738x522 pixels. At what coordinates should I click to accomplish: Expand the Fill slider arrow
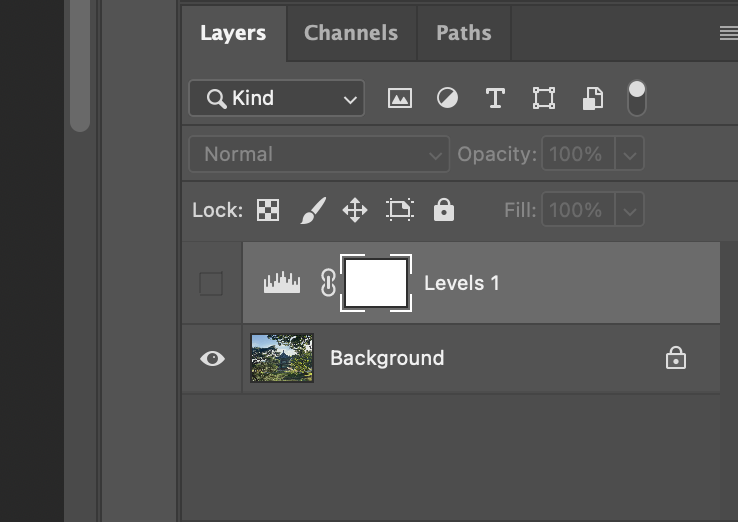point(630,209)
